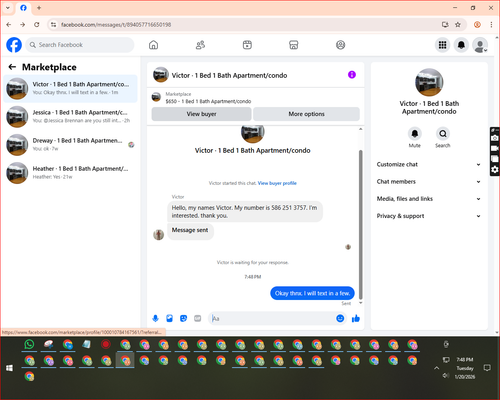Open Jessica apartment conversation
This screenshot has height=400, width=500.
point(70,116)
